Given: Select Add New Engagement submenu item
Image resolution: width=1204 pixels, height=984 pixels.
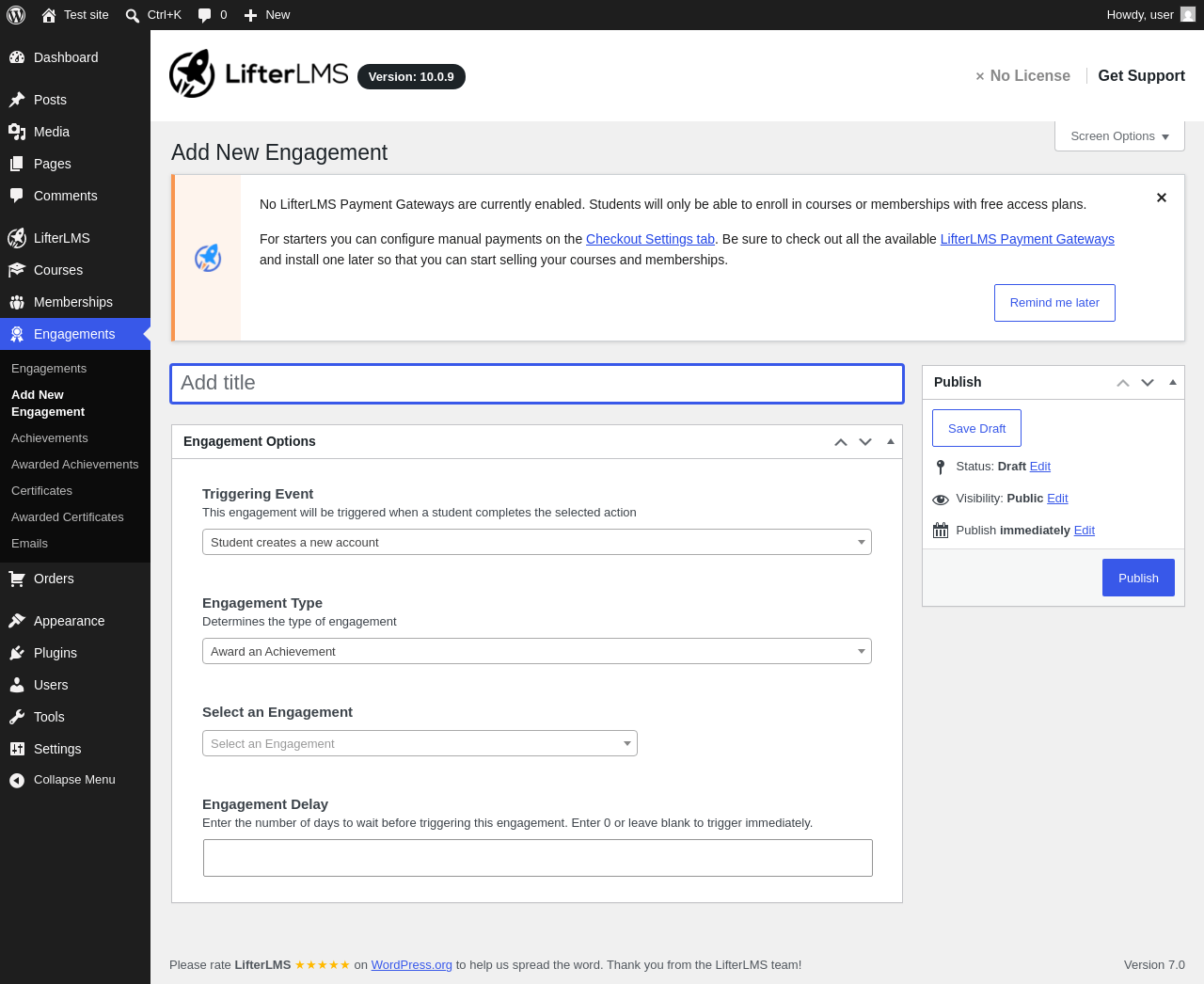Looking at the screenshot, I should (x=48, y=404).
